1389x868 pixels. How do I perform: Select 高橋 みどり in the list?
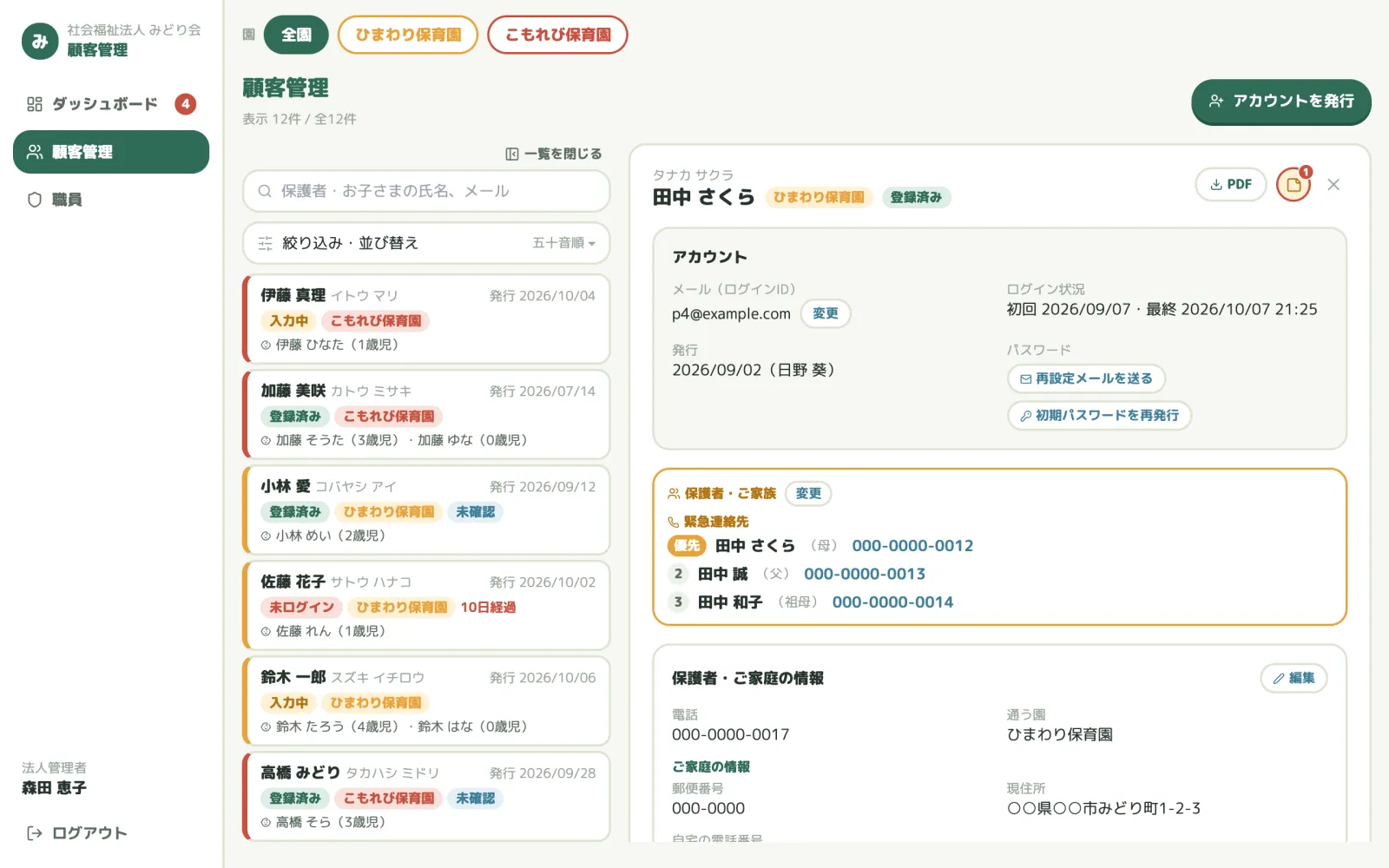pyautogui.click(x=426, y=796)
